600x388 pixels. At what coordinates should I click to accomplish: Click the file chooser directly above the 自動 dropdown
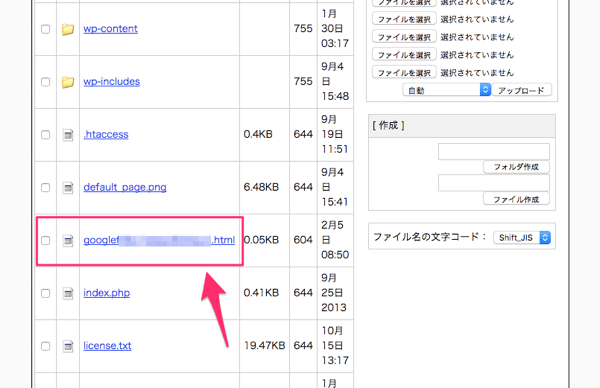point(404,72)
